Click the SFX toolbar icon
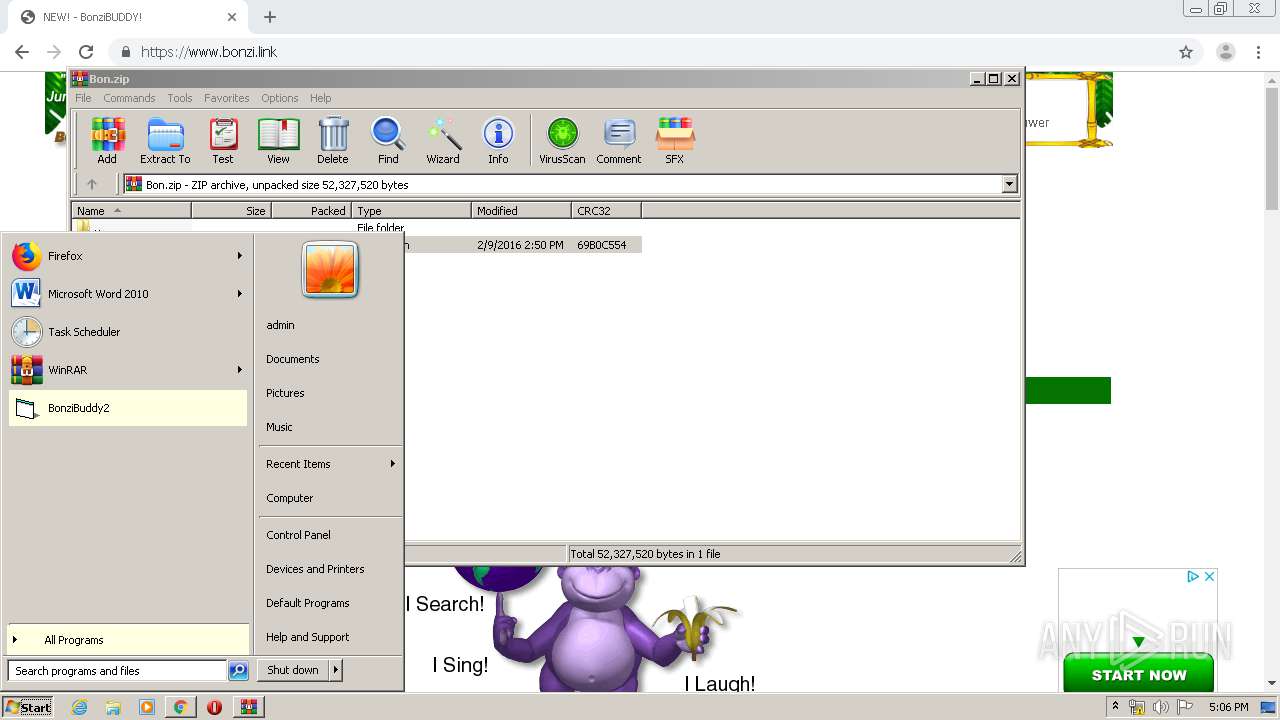 (x=675, y=140)
